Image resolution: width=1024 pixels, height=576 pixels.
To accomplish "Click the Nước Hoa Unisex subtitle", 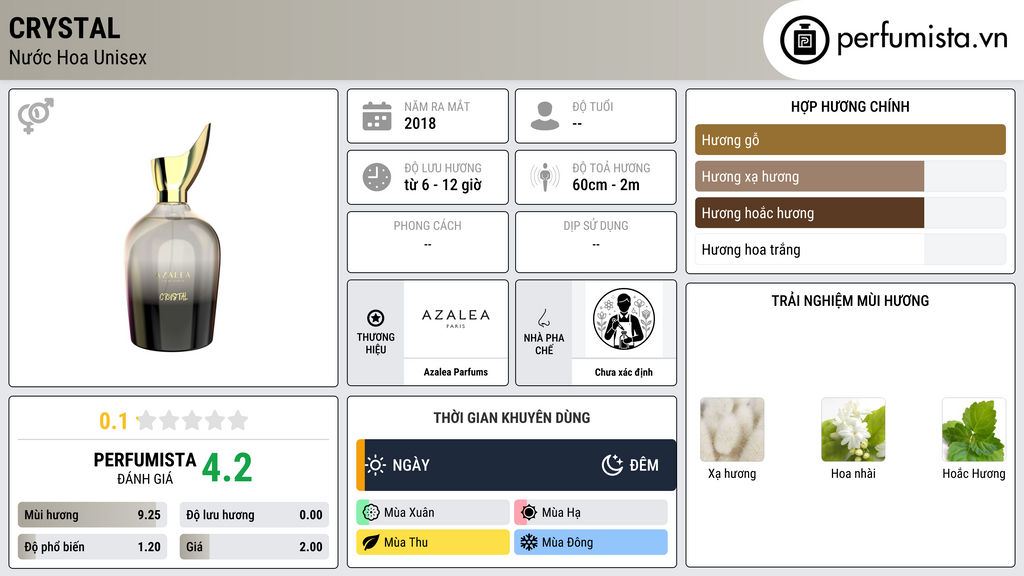I will click(78, 57).
